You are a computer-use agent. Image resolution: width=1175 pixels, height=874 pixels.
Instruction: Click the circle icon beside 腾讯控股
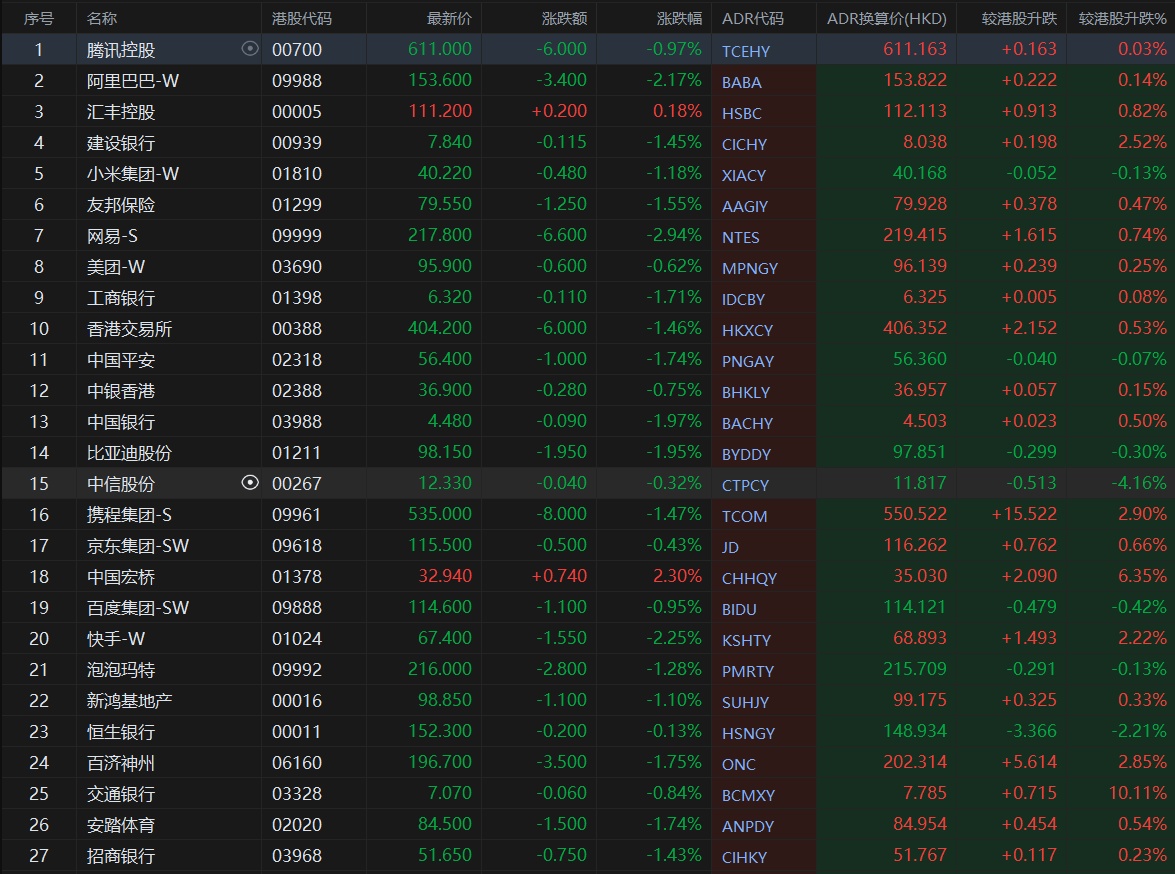pyautogui.click(x=250, y=49)
